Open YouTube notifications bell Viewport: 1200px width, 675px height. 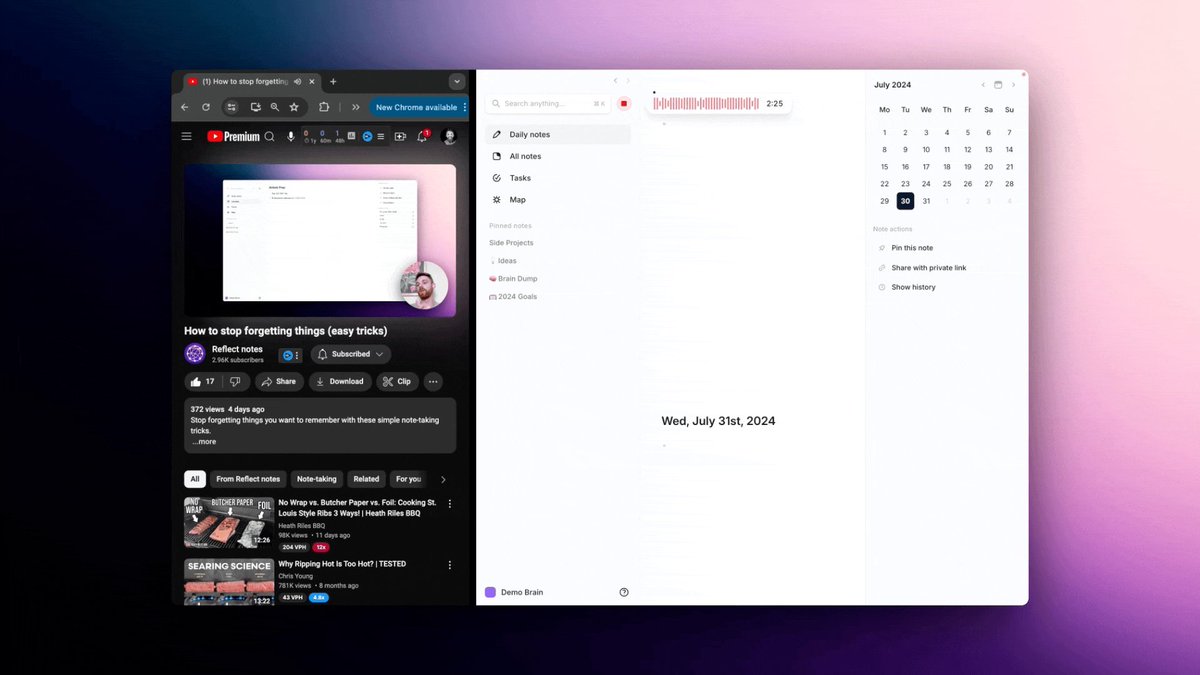pyautogui.click(x=422, y=136)
